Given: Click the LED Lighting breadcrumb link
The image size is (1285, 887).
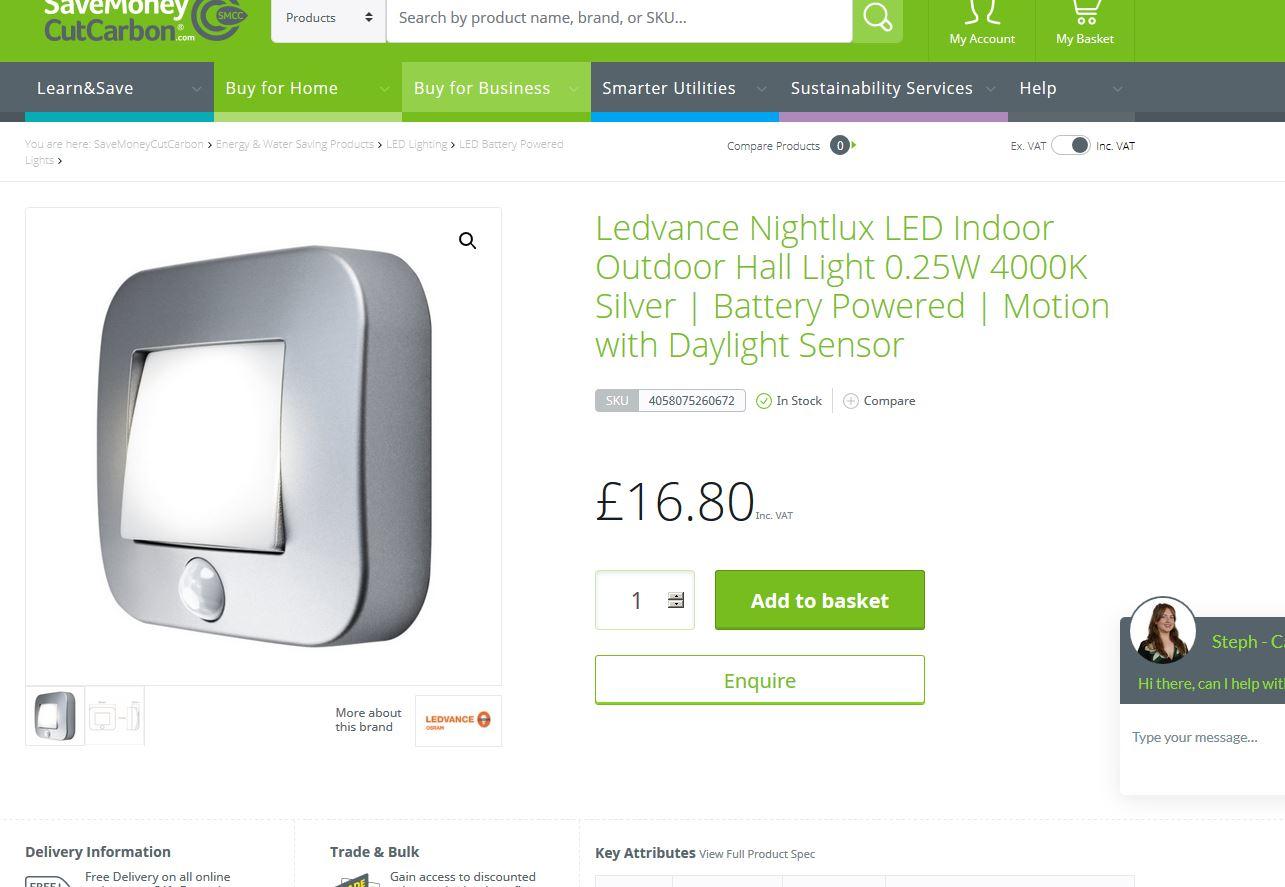Looking at the screenshot, I should pyautogui.click(x=417, y=144).
